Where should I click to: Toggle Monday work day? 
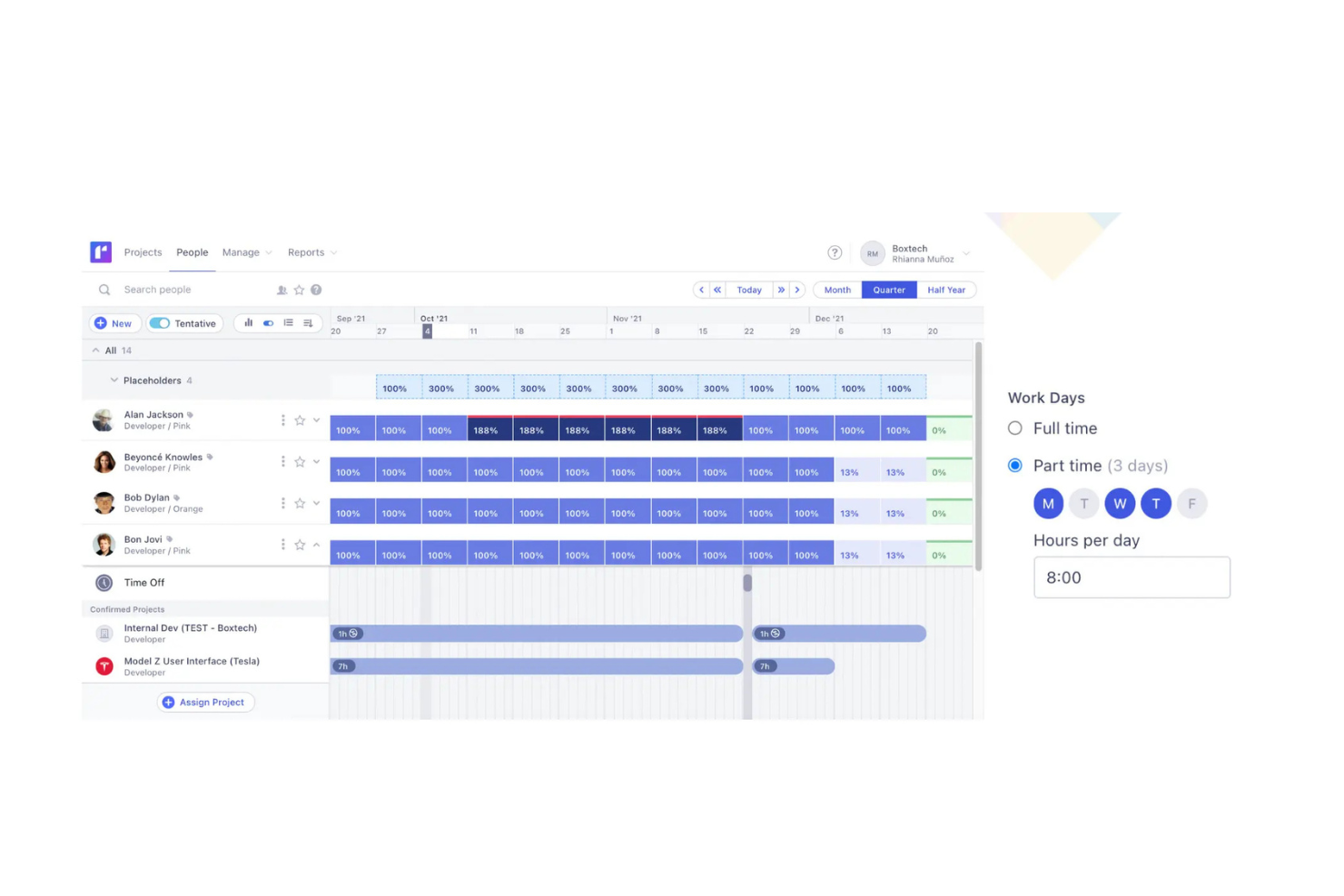click(1048, 503)
